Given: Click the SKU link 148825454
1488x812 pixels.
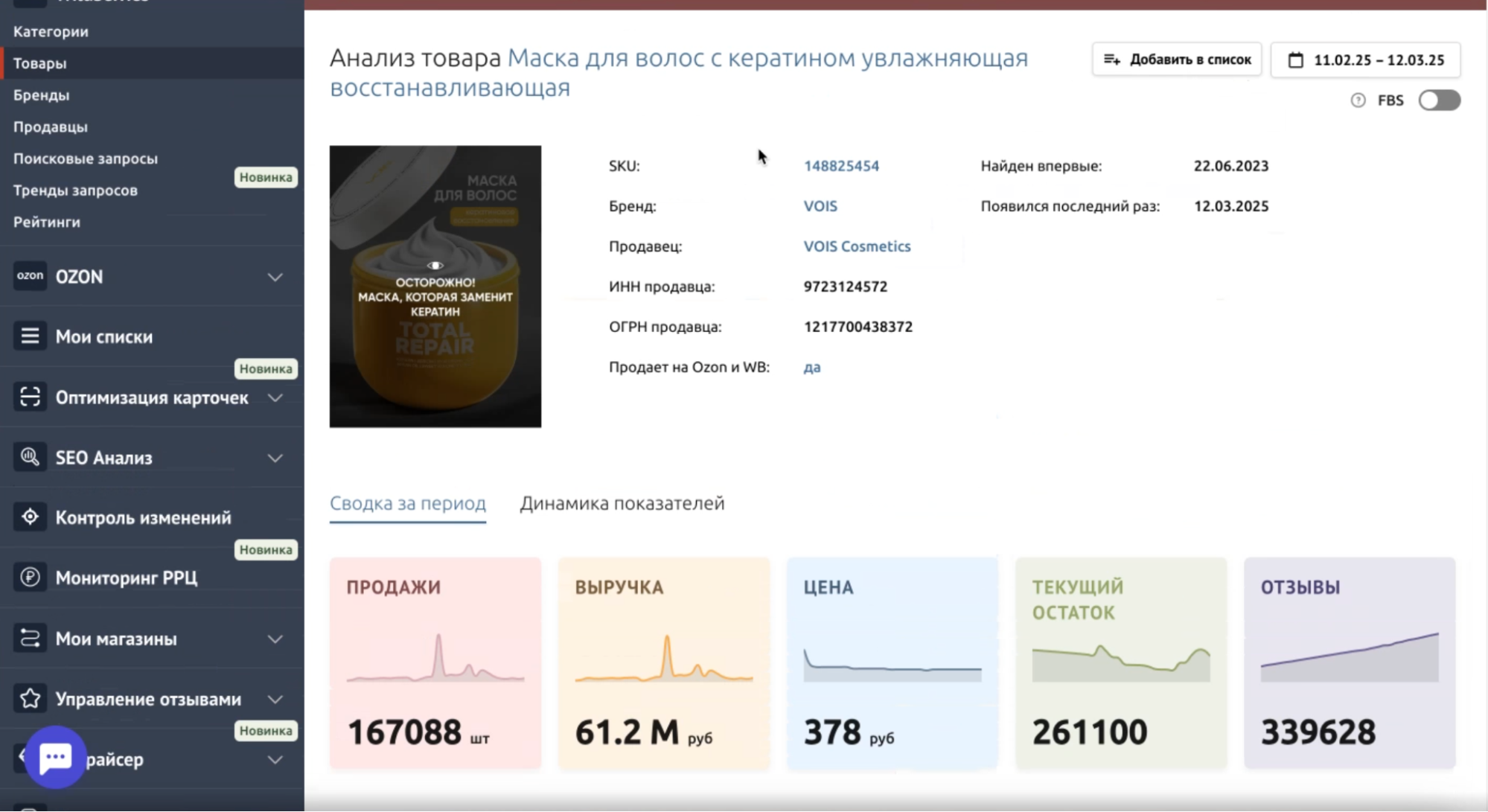Looking at the screenshot, I should click(840, 166).
